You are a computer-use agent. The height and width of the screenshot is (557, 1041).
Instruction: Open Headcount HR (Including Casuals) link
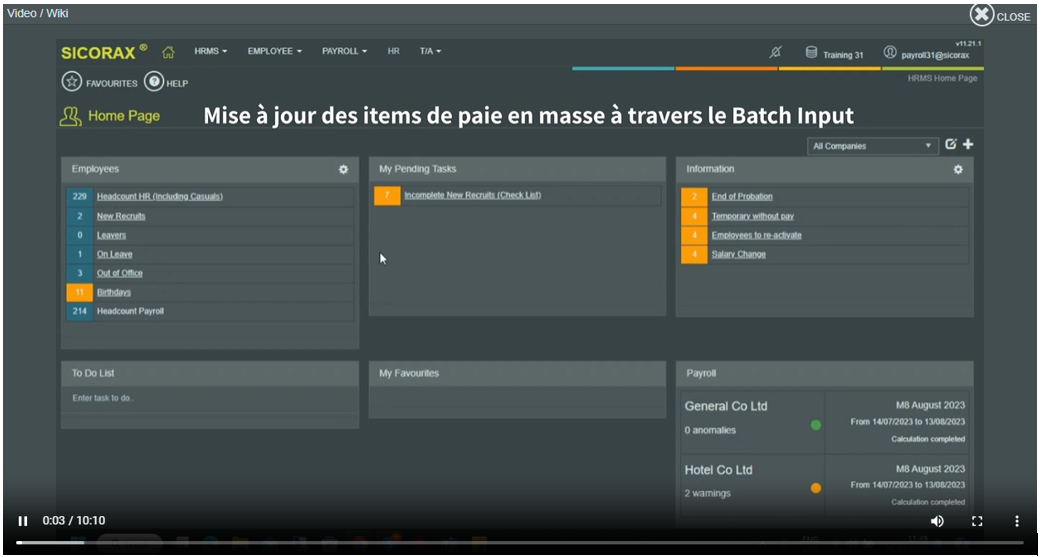click(x=159, y=196)
